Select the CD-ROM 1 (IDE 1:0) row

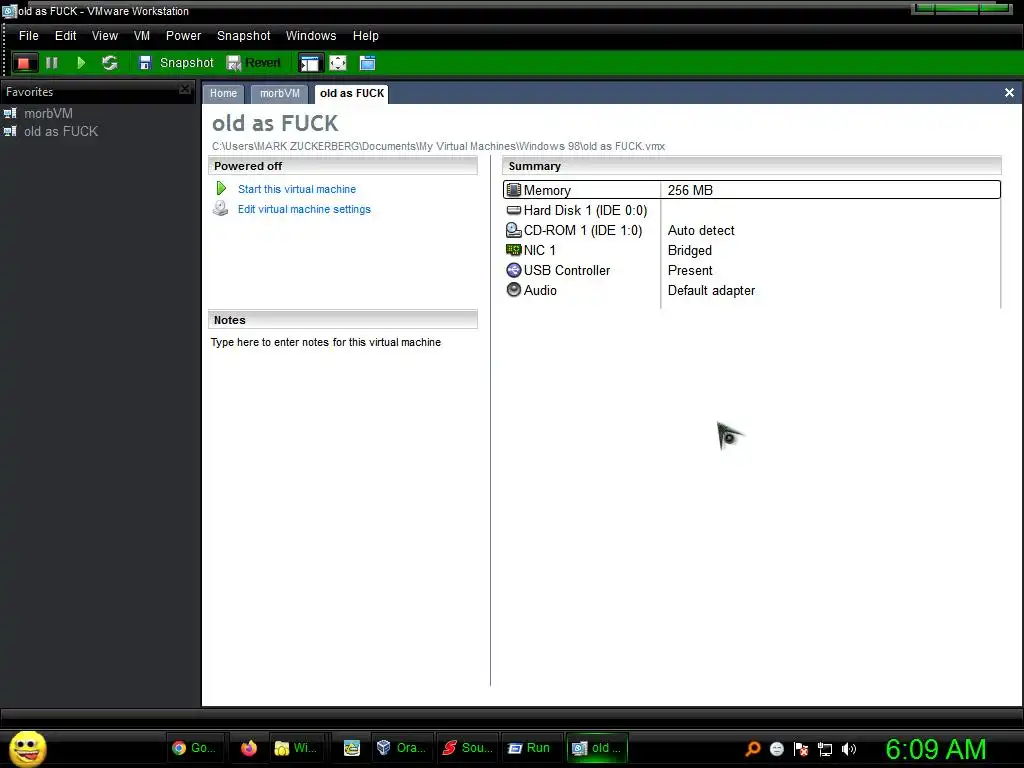752,231
